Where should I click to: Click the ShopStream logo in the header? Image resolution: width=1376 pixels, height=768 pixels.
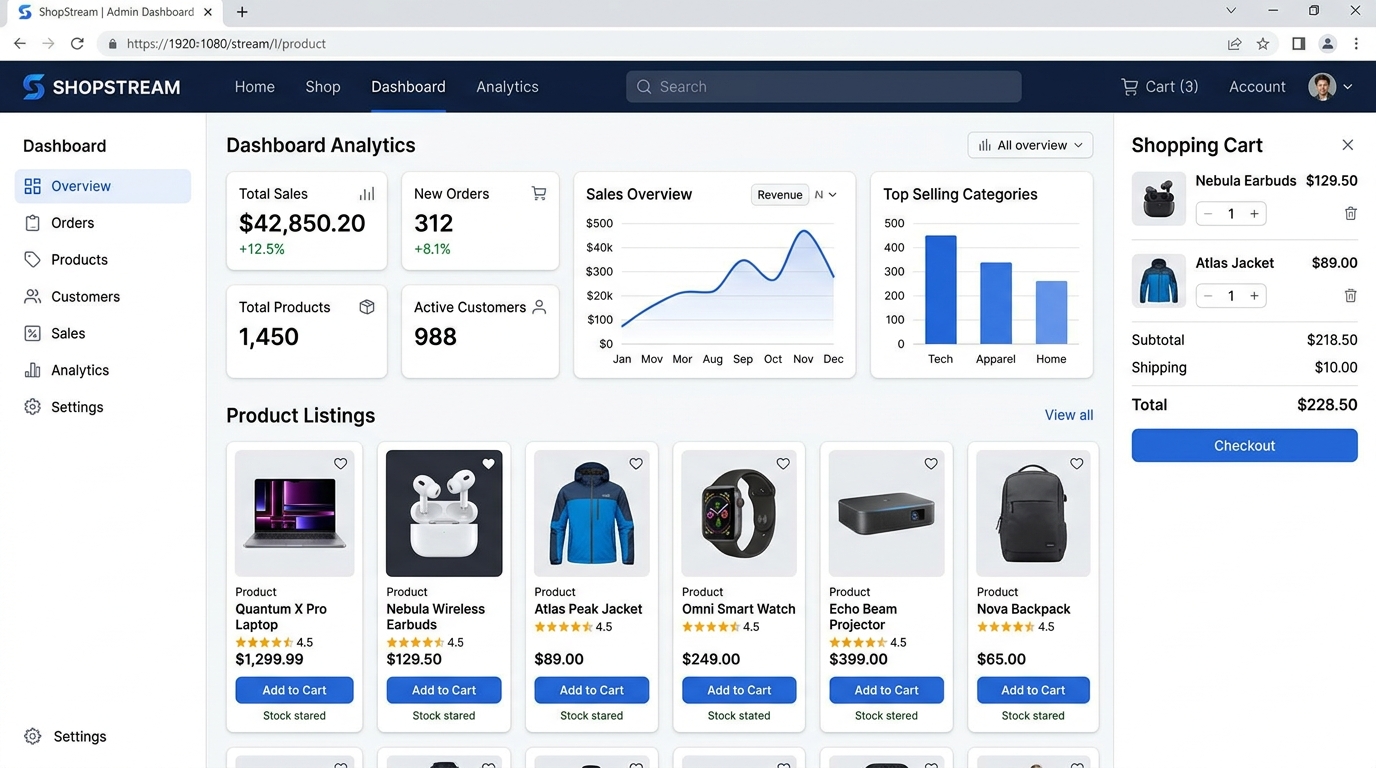(x=101, y=87)
